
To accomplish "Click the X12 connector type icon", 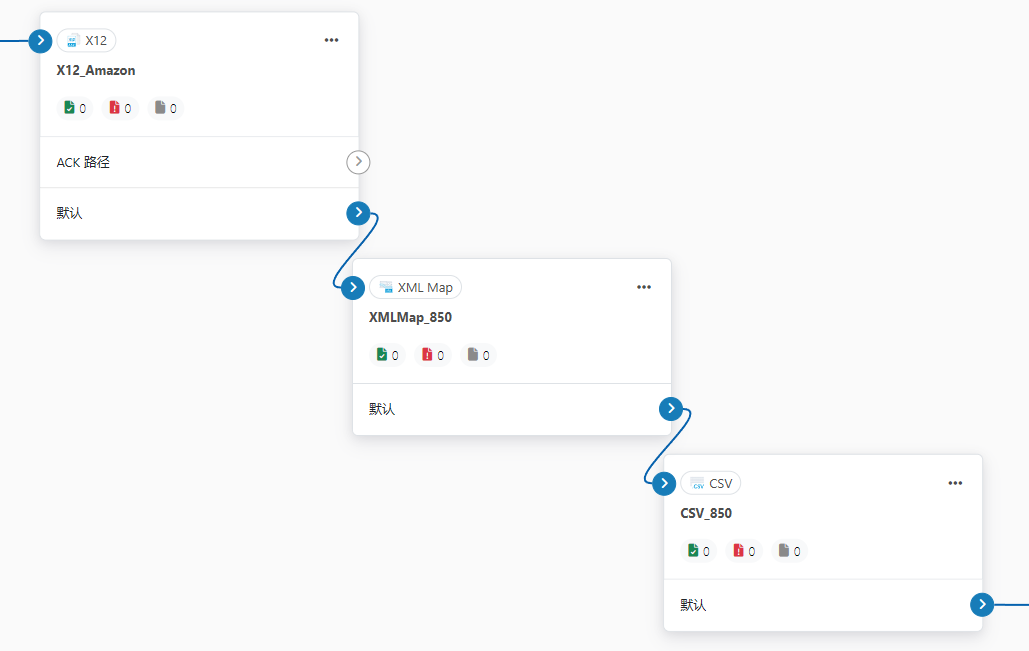I will (x=72, y=41).
